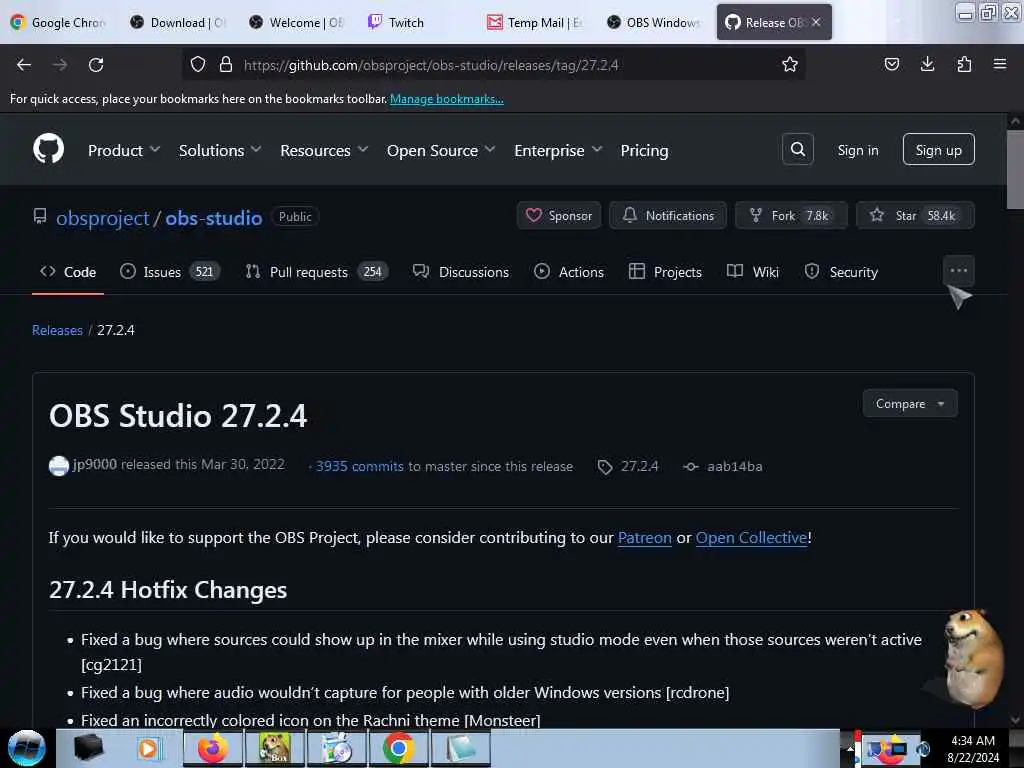This screenshot has height=768, width=1024.
Task: Click the Notifications button
Action: pos(667,216)
